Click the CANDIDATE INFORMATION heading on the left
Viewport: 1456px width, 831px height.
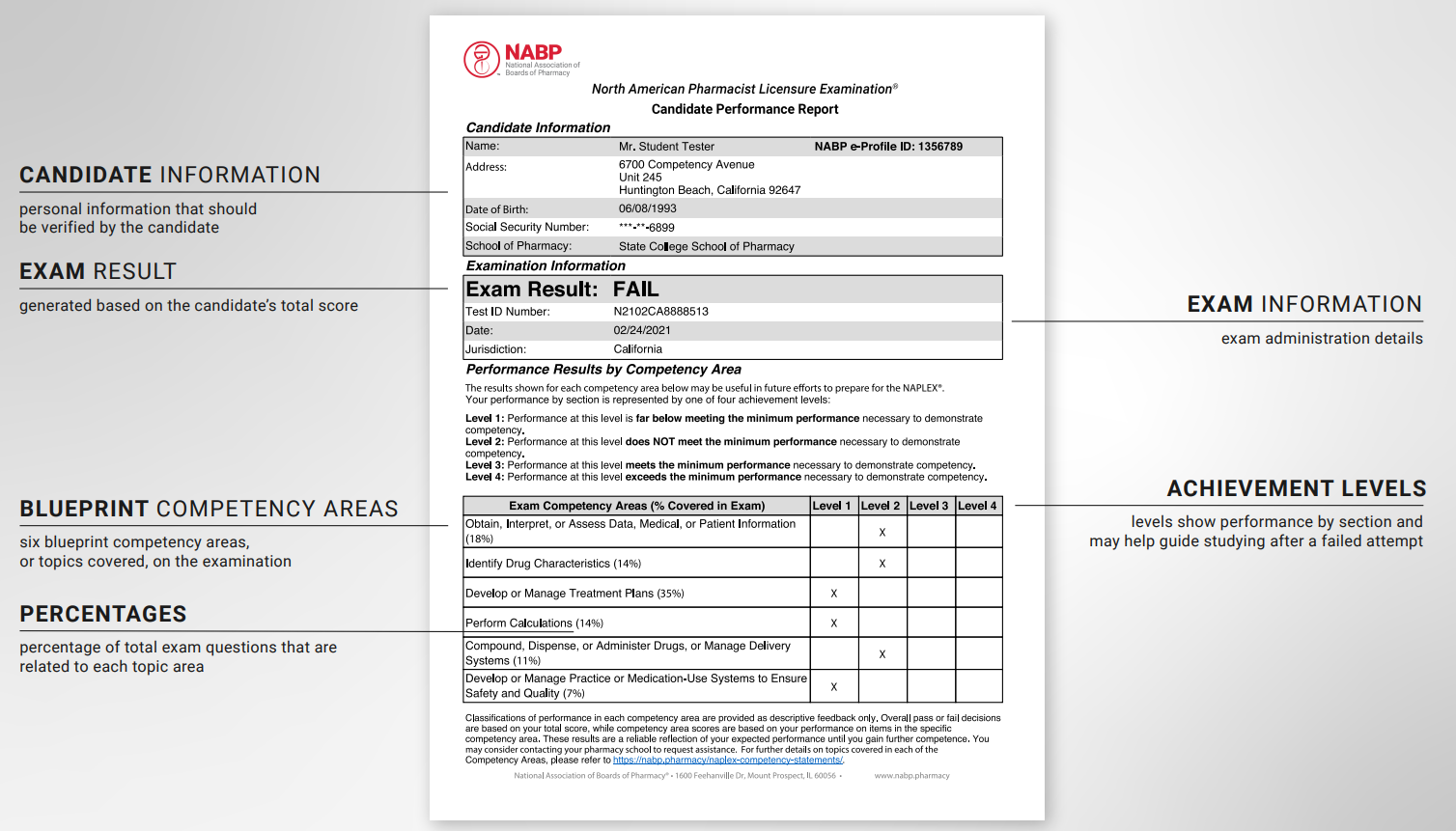click(170, 175)
